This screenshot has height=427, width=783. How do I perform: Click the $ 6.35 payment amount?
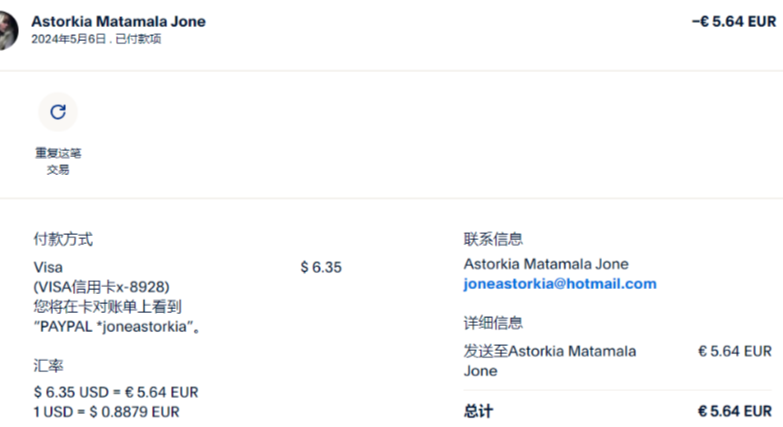[321, 267]
